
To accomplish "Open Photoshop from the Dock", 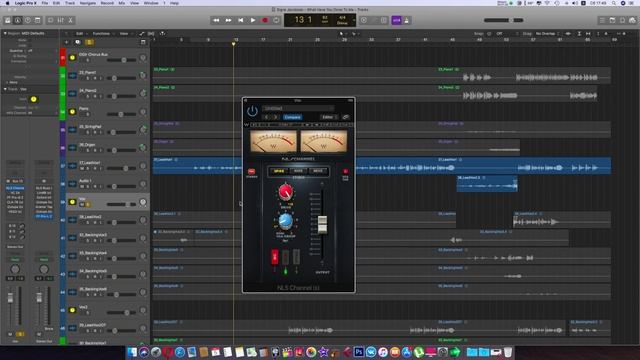I will click(359, 352).
